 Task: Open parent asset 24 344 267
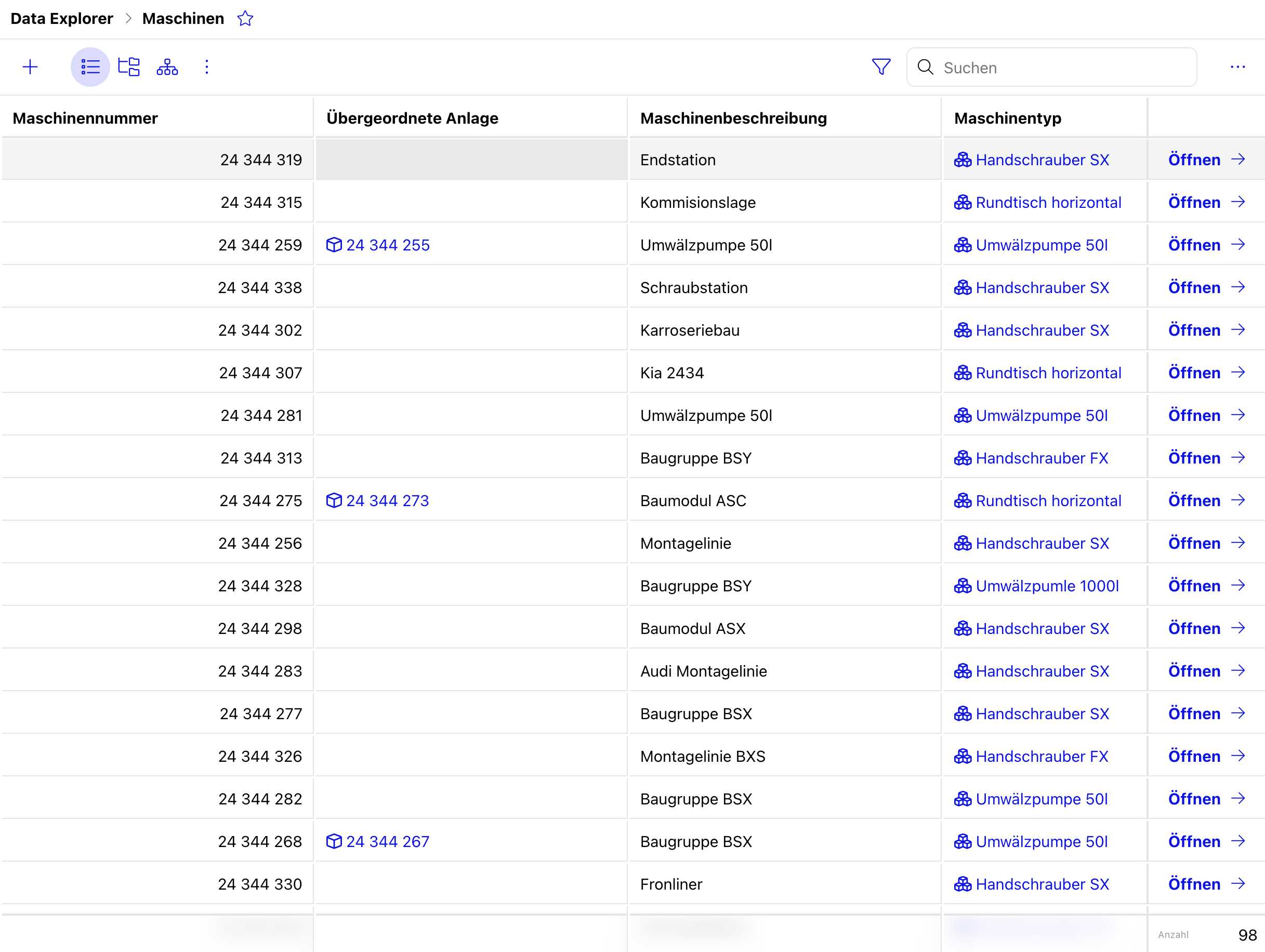pyautogui.click(x=378, y=842)
